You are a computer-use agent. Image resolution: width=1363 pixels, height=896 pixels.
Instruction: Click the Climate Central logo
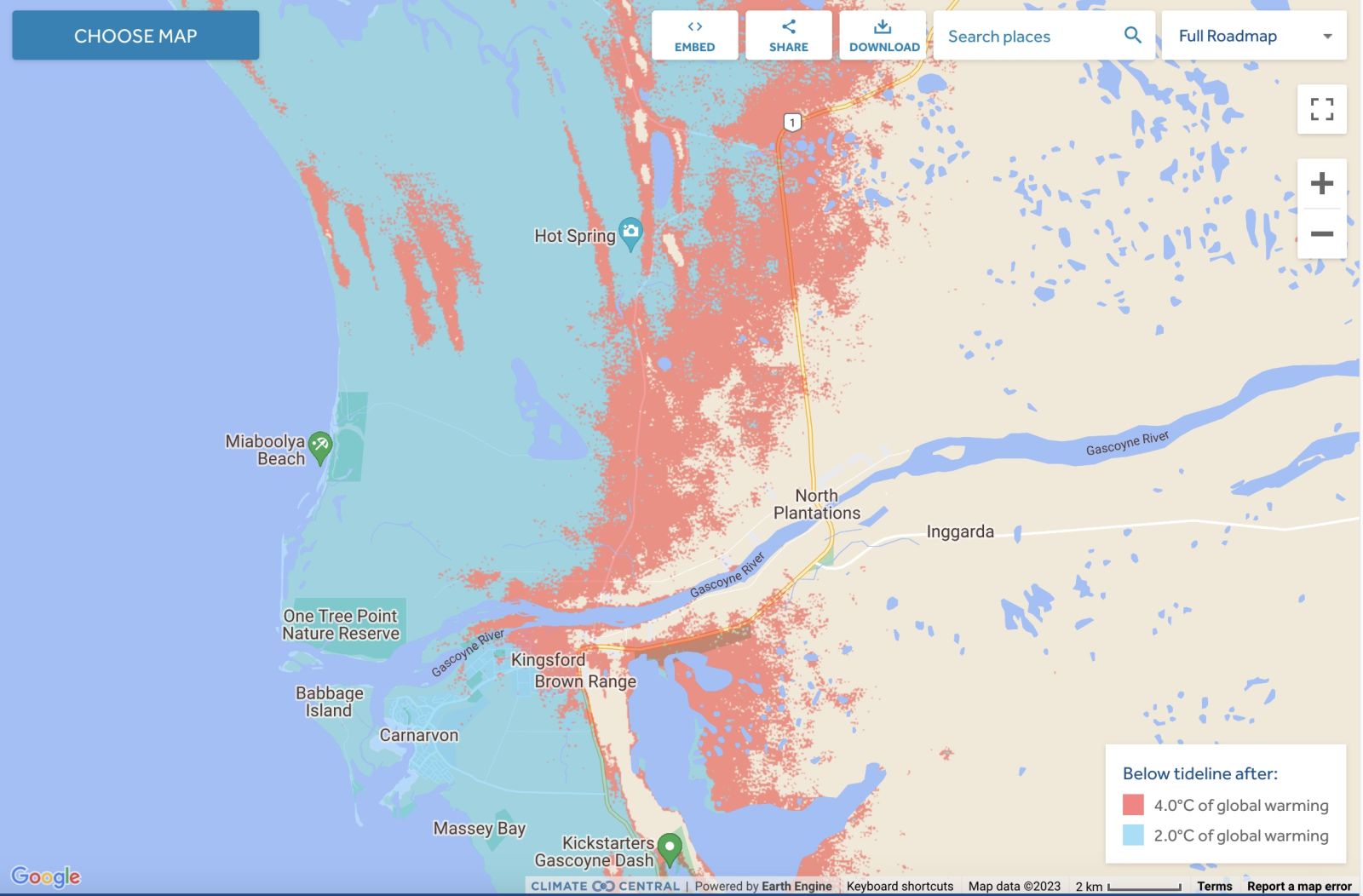[605, 886]
